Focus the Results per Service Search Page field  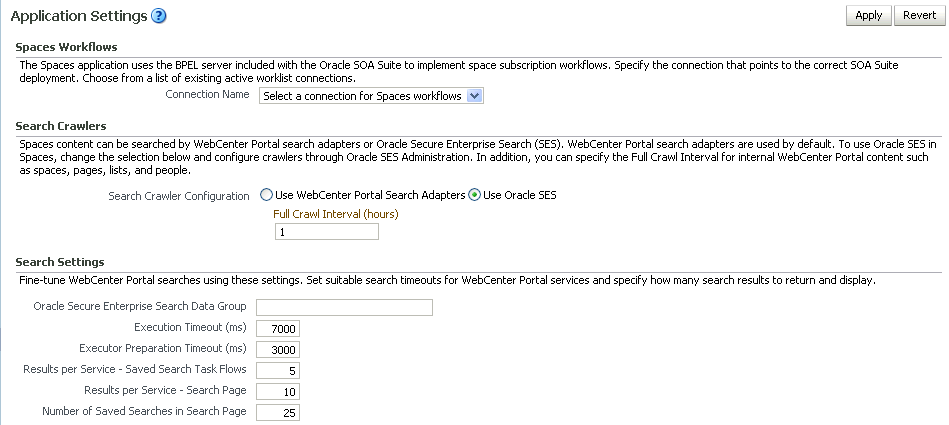[278, 391]
